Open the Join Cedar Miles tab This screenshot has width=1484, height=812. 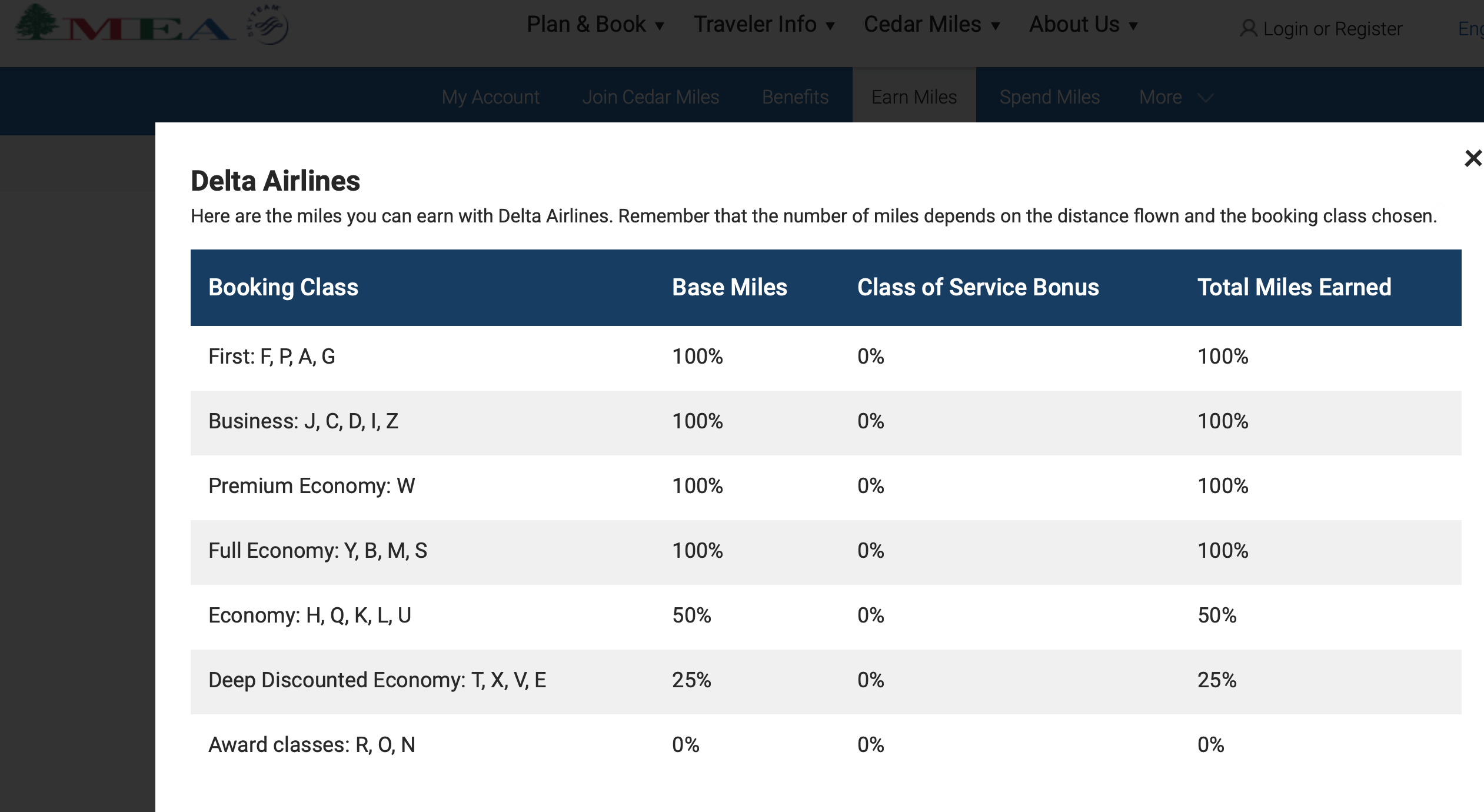point(650,97)
